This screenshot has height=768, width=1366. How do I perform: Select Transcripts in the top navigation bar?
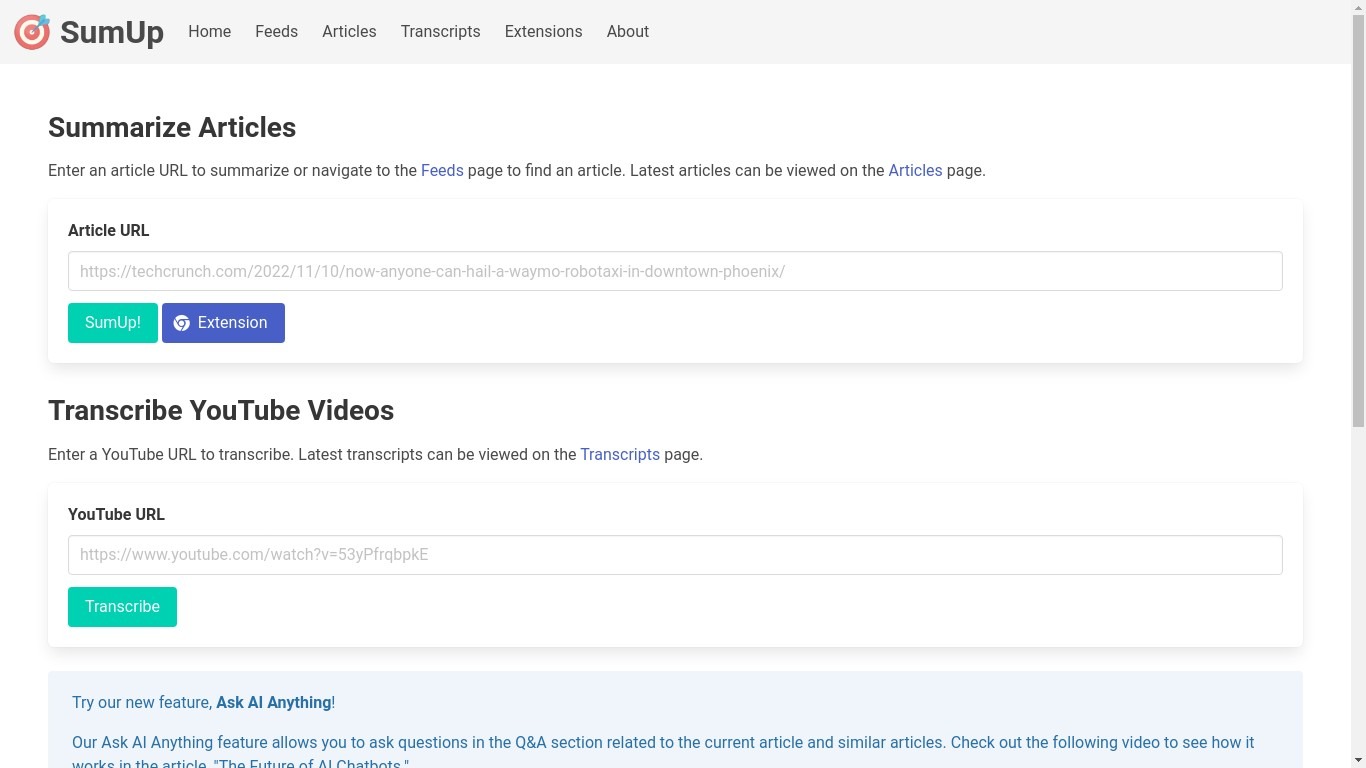coord(440,32)
